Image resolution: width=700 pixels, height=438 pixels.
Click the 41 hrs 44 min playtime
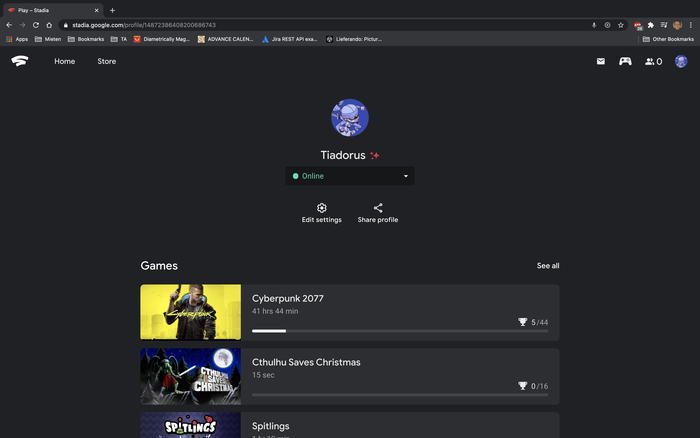[x=275, y=311]
